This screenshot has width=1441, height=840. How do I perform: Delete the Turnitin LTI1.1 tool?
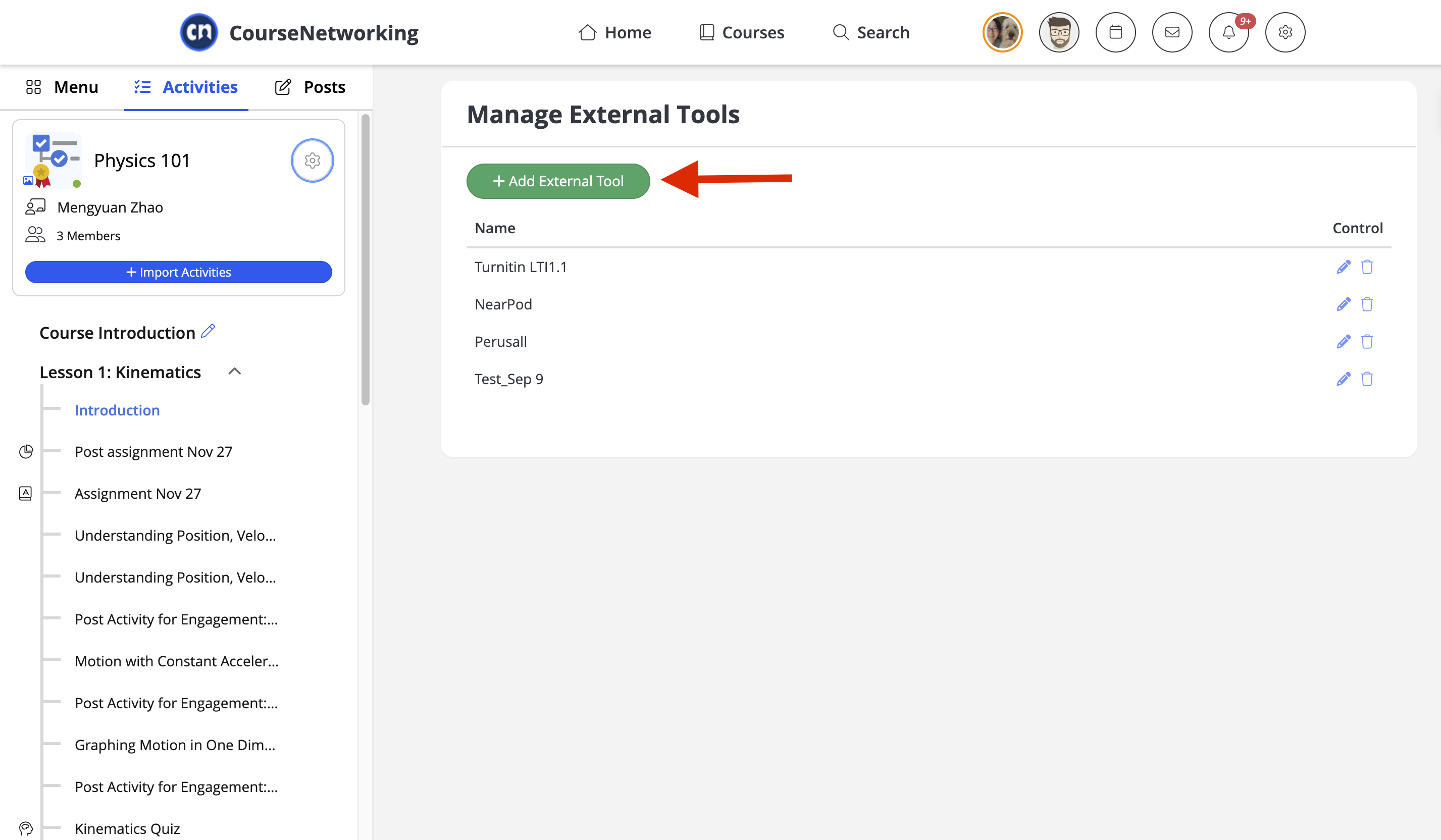(x=1367, y=267)
